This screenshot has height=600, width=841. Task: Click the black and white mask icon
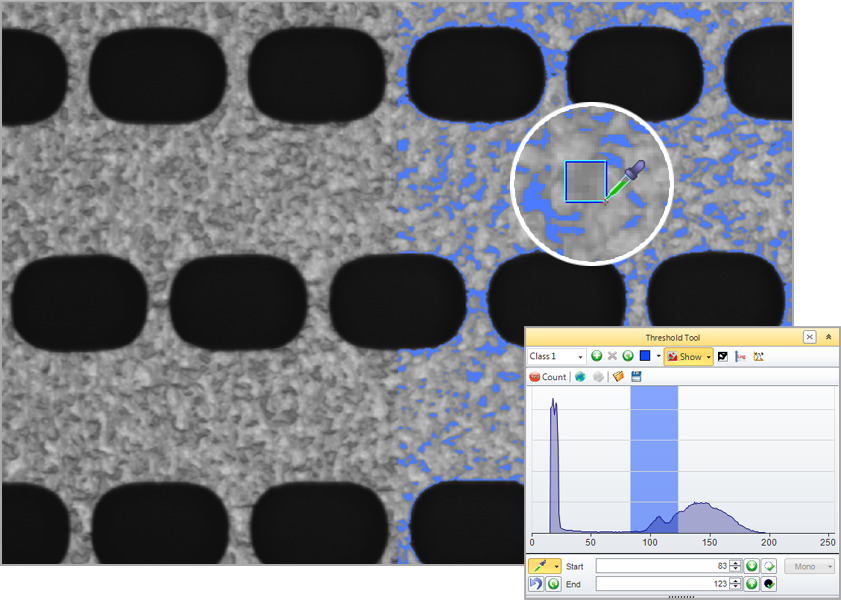pos(722,356)
